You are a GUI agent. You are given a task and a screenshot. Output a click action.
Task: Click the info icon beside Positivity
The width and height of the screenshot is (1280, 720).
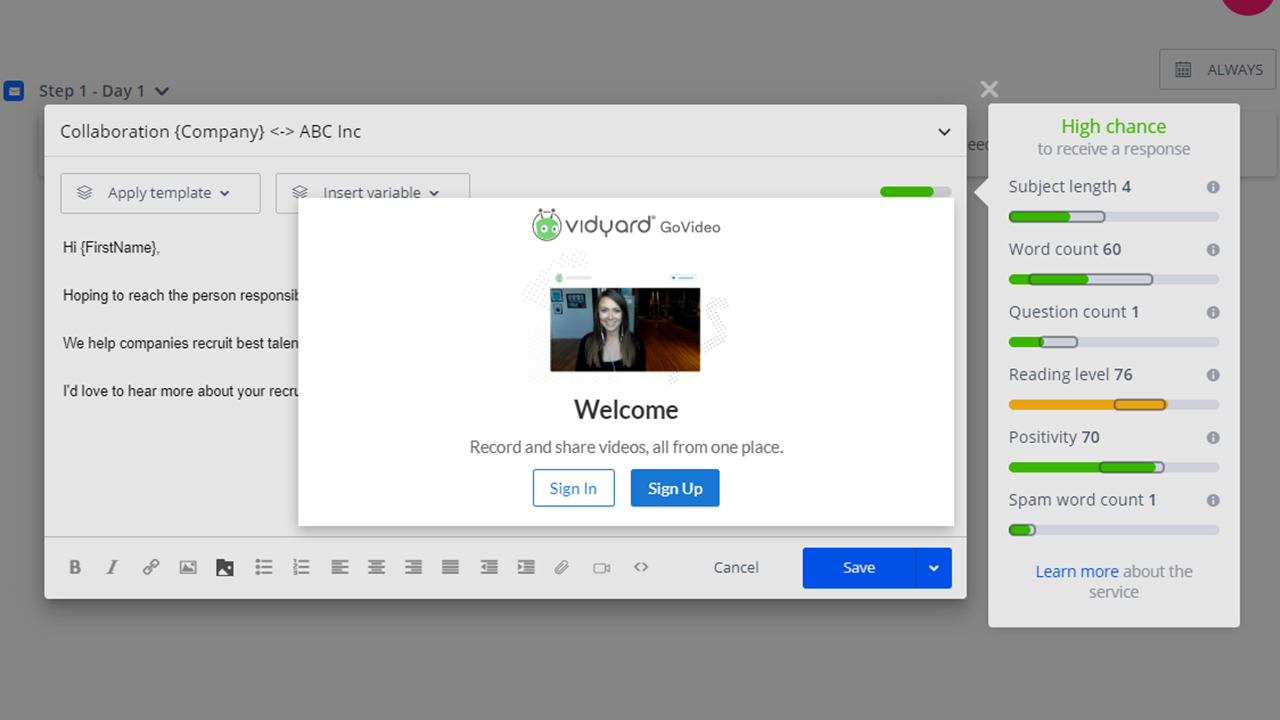(1213, 438)
